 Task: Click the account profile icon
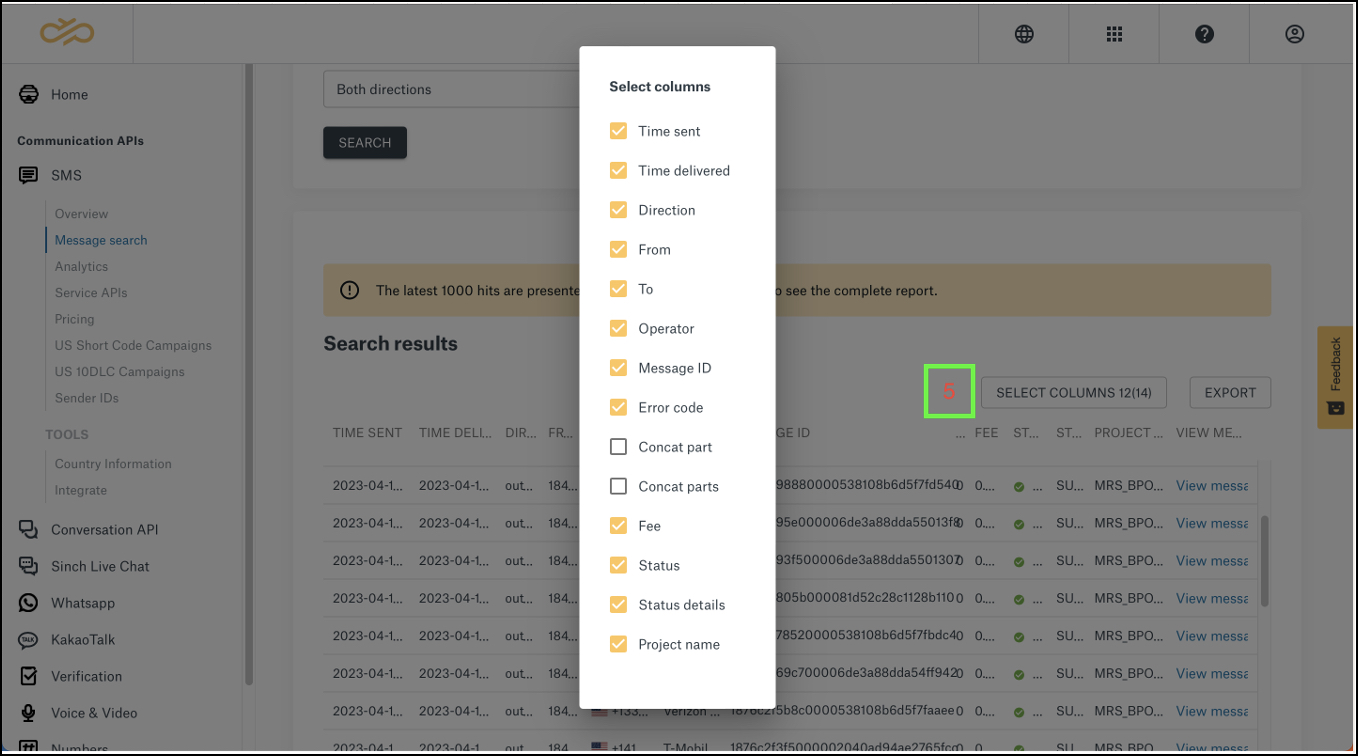click(x=1294, y=33)
